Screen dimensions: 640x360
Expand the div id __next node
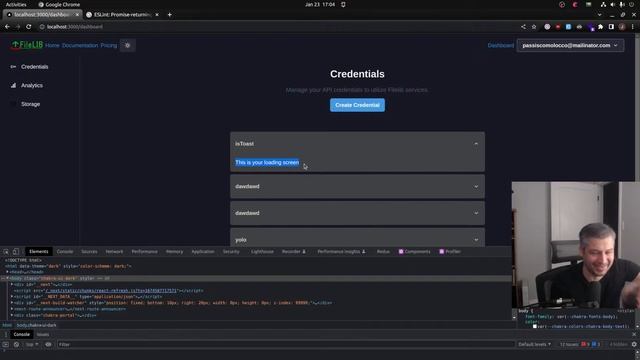12,284
